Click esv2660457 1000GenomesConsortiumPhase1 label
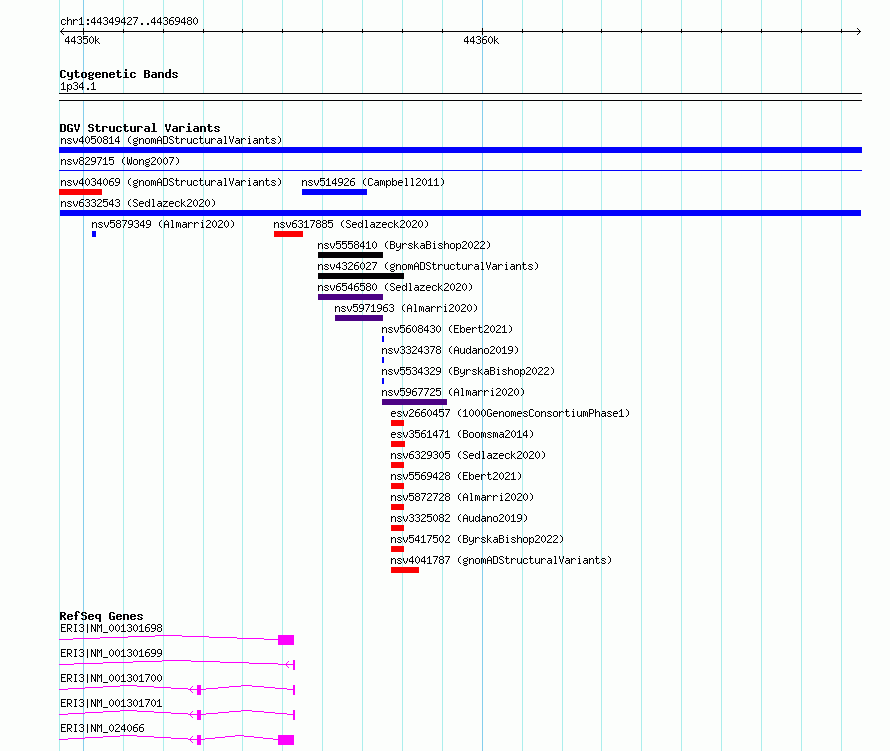The width and height of the screenshot is (890, 751). 510,413
